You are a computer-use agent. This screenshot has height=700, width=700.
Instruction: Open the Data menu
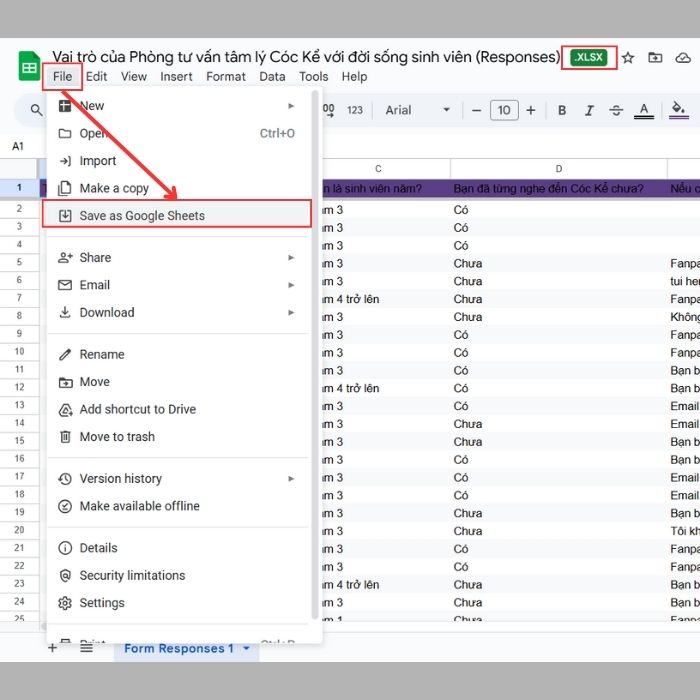[x=272, y=76]
